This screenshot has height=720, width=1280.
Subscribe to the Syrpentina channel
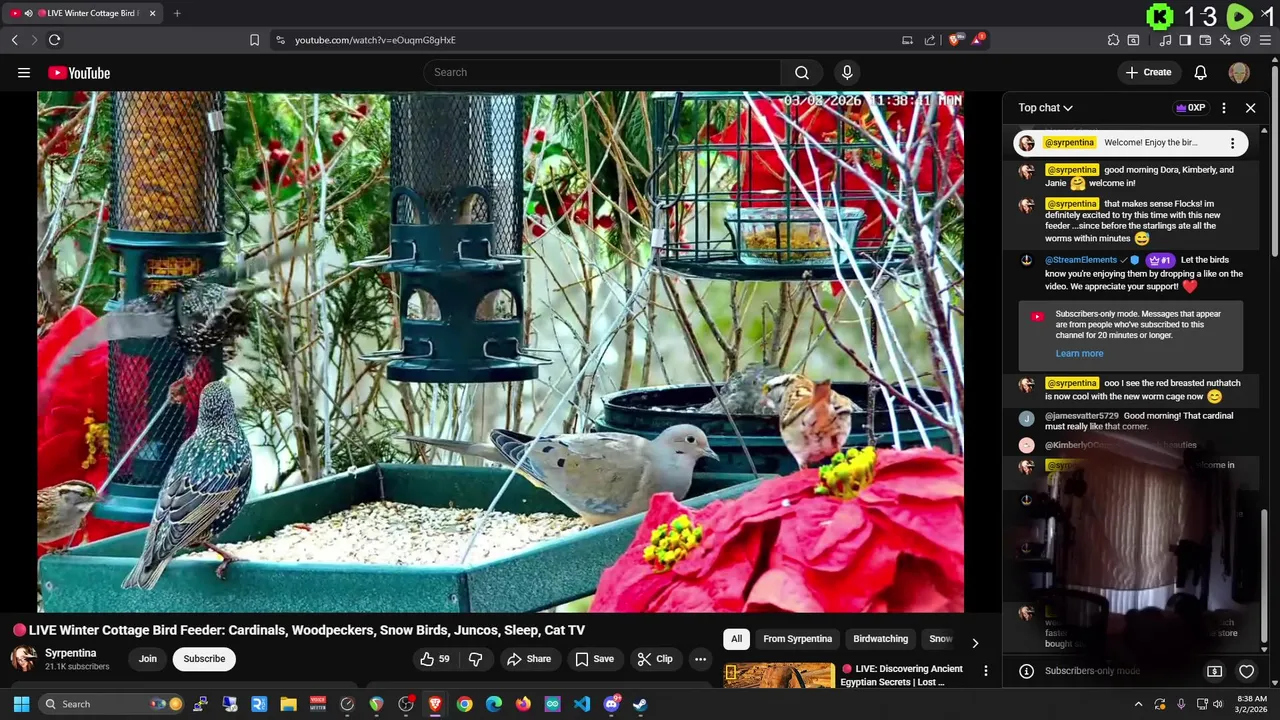click(x=204, y=659)
